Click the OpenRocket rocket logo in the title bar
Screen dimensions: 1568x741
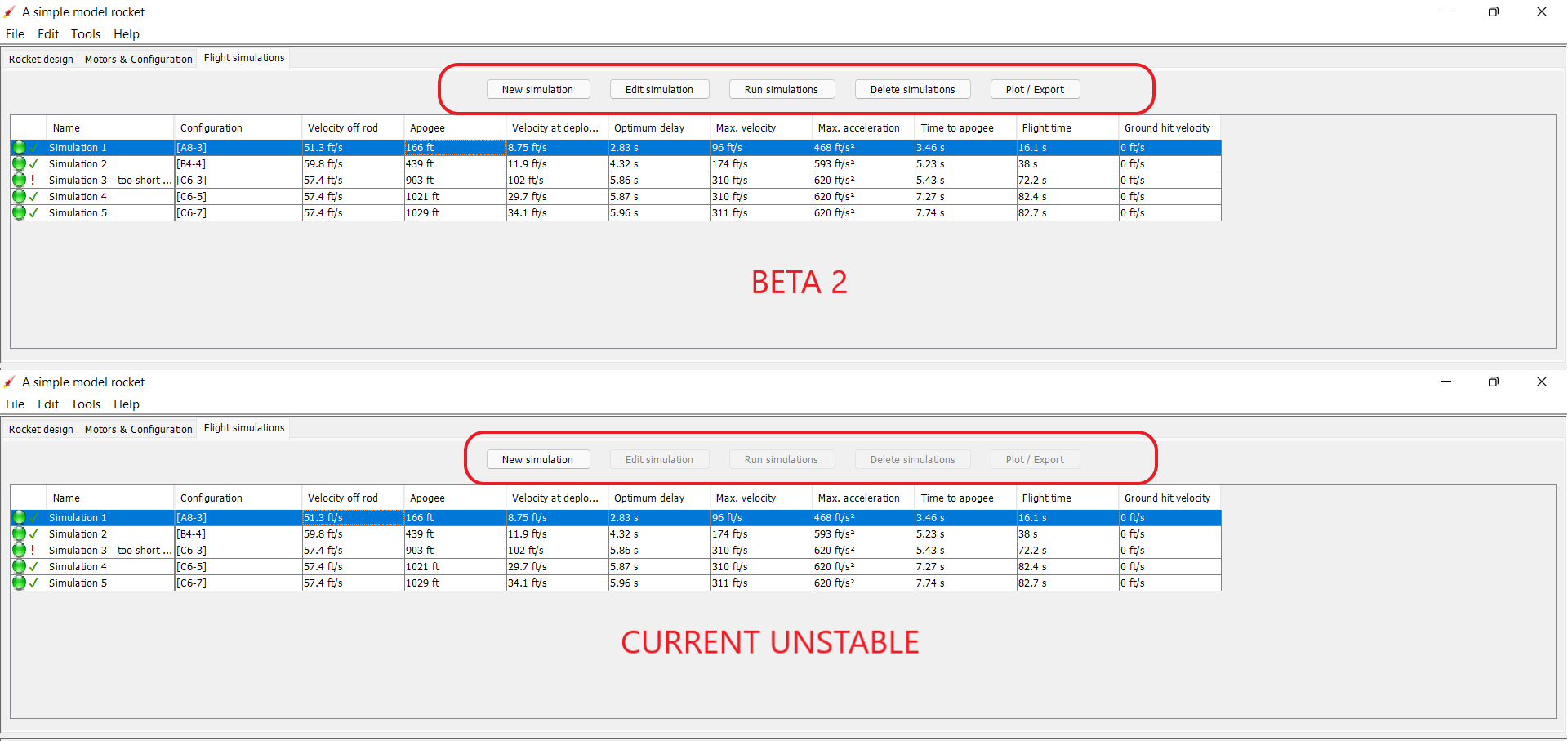point(9,11)
